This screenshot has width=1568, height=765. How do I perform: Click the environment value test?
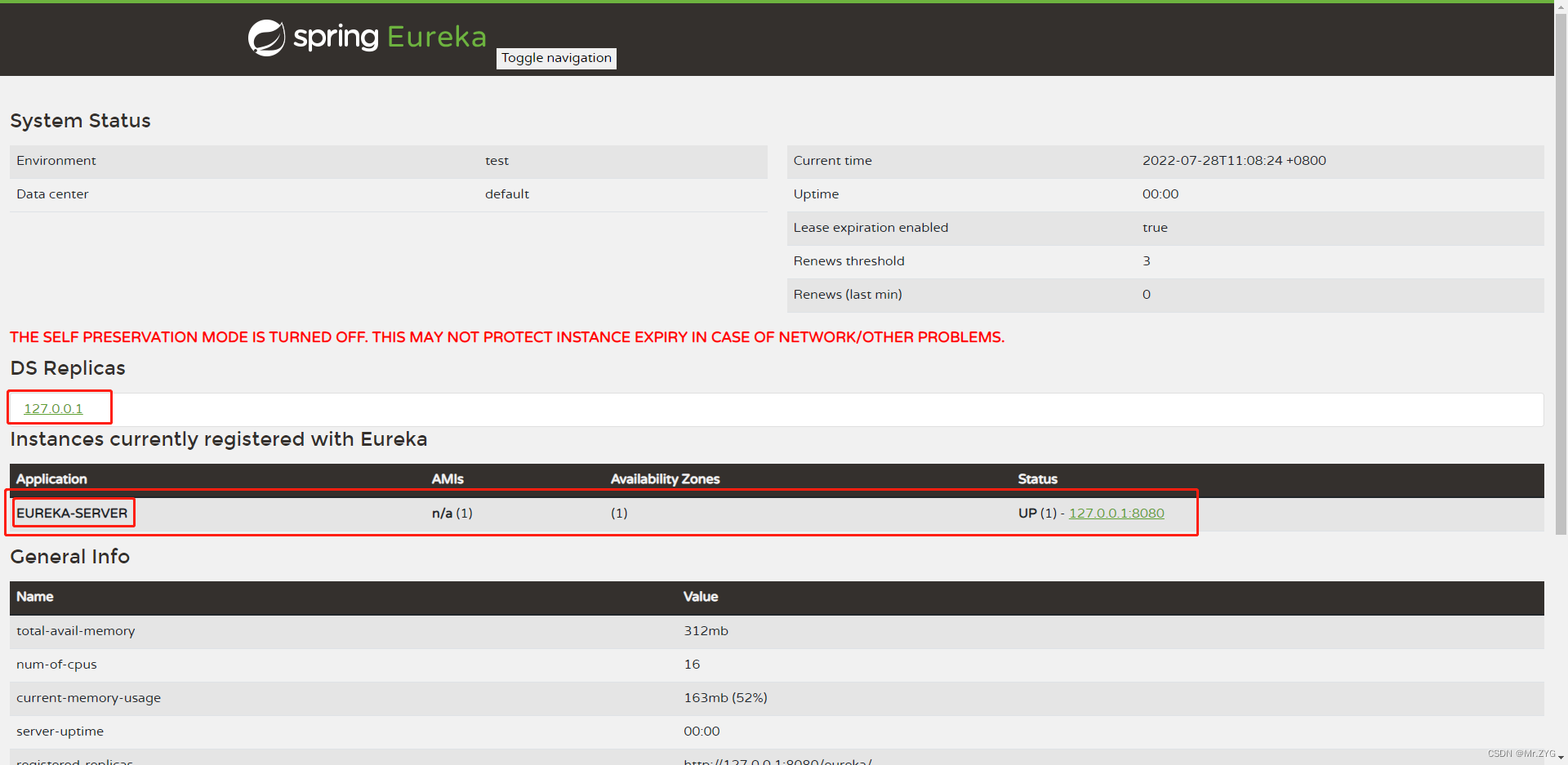pyautogui.click(x=497, y=161)
